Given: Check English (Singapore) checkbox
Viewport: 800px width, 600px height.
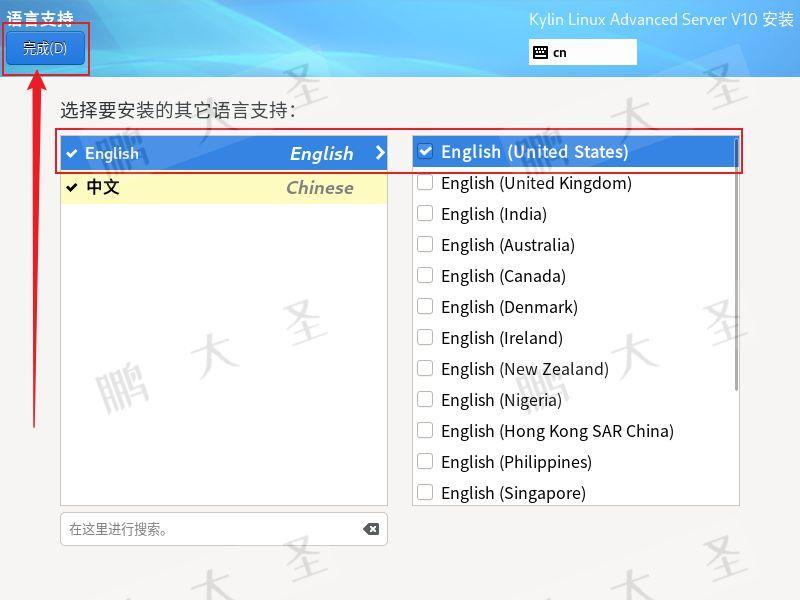Looking at the screenshot, I should tap(425, 493).
